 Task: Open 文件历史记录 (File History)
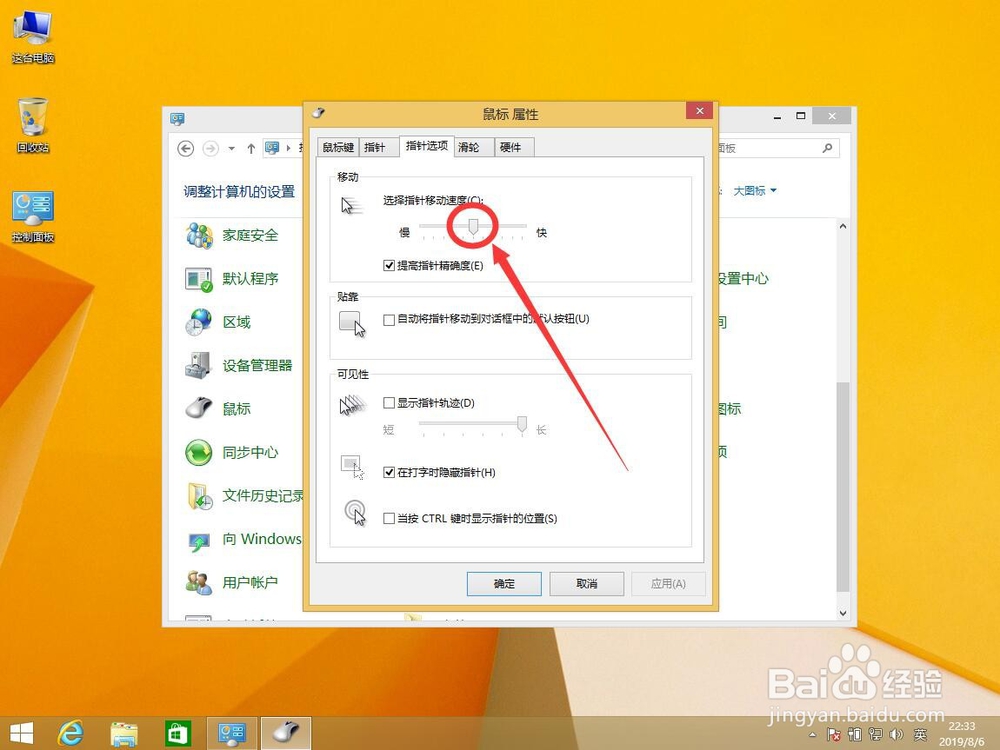262,496
